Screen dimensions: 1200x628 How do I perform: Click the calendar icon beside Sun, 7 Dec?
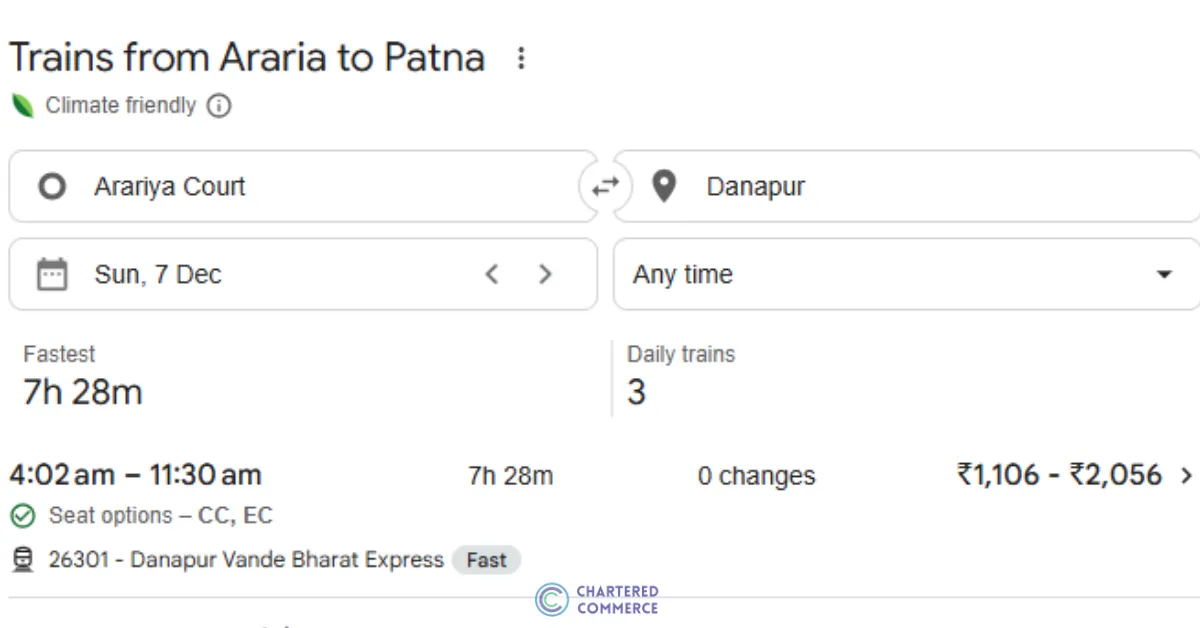point(52,274)
